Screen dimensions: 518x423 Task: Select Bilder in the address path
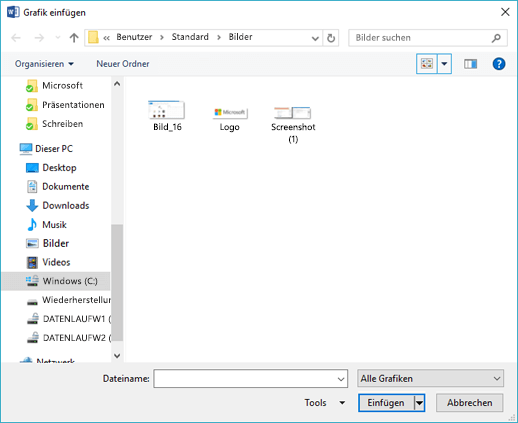240,37
